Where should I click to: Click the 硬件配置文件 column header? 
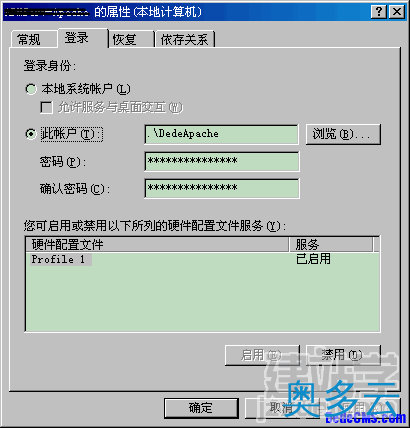[157, 245]
